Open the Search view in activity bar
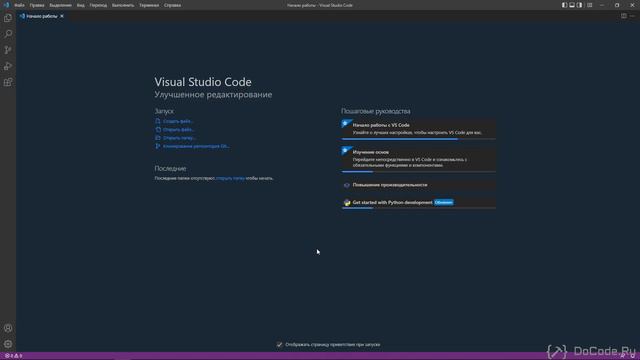The width and height of the screenshot is (640, 360). coord(8,34)
